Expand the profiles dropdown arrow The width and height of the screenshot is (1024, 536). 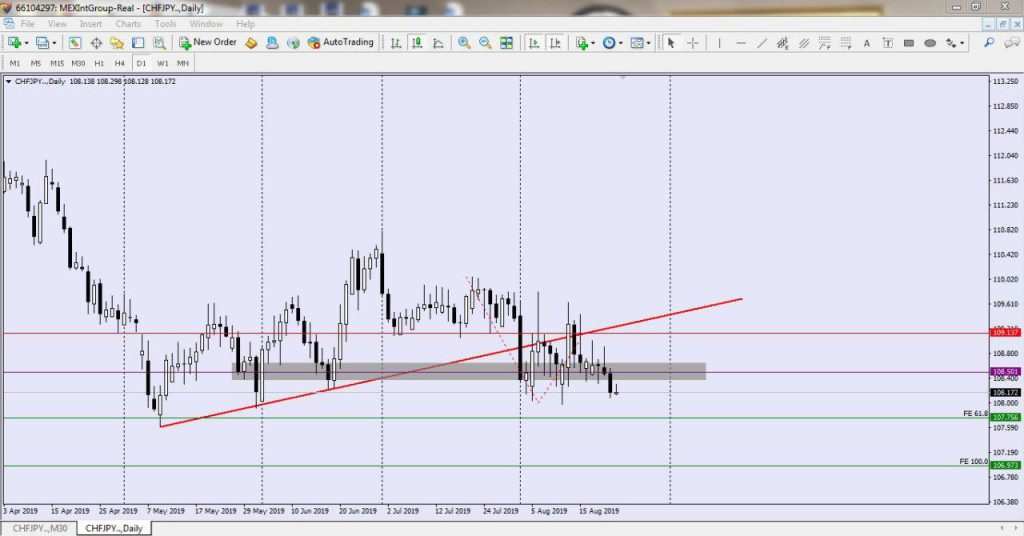pos(54,43)
